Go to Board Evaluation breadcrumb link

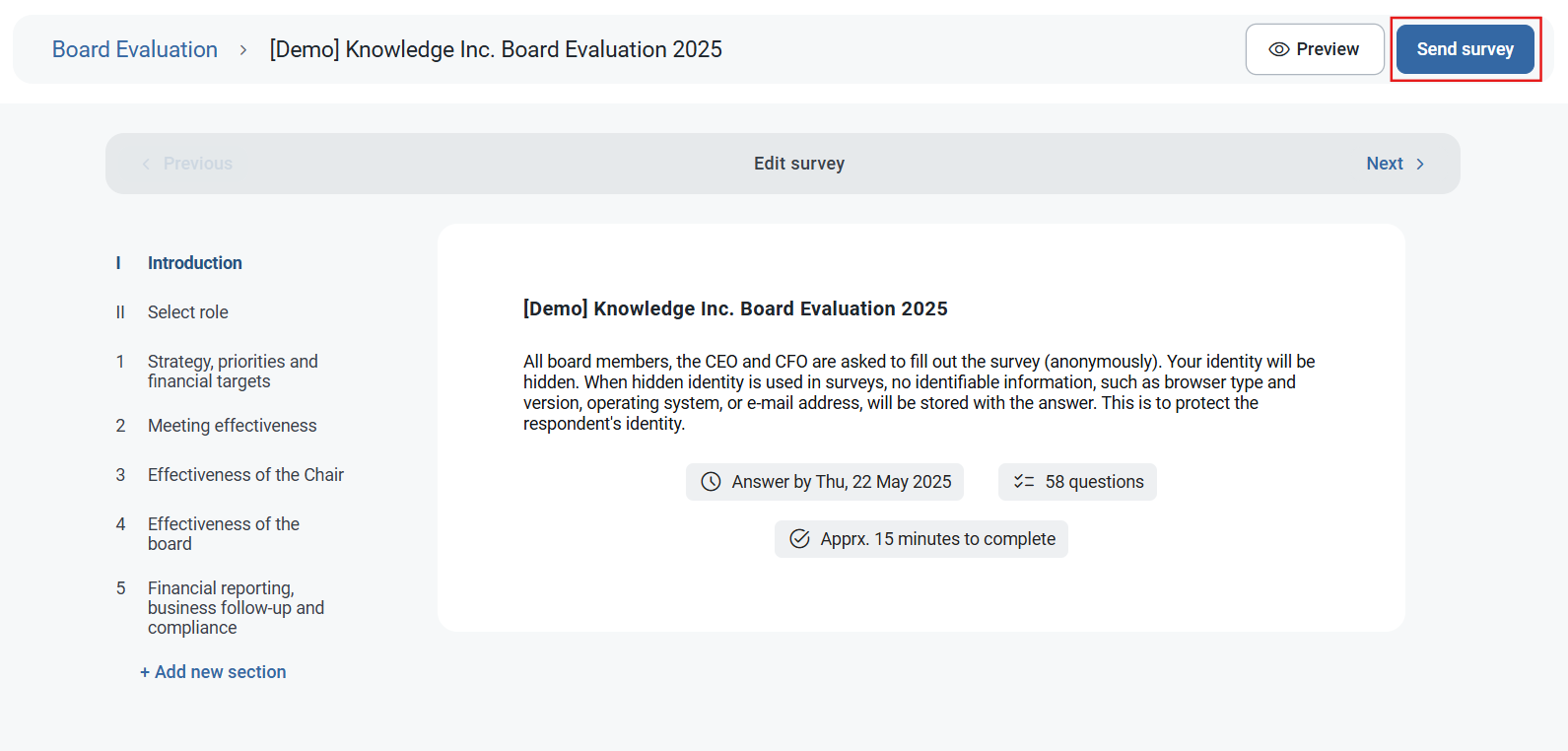(135, 49)
